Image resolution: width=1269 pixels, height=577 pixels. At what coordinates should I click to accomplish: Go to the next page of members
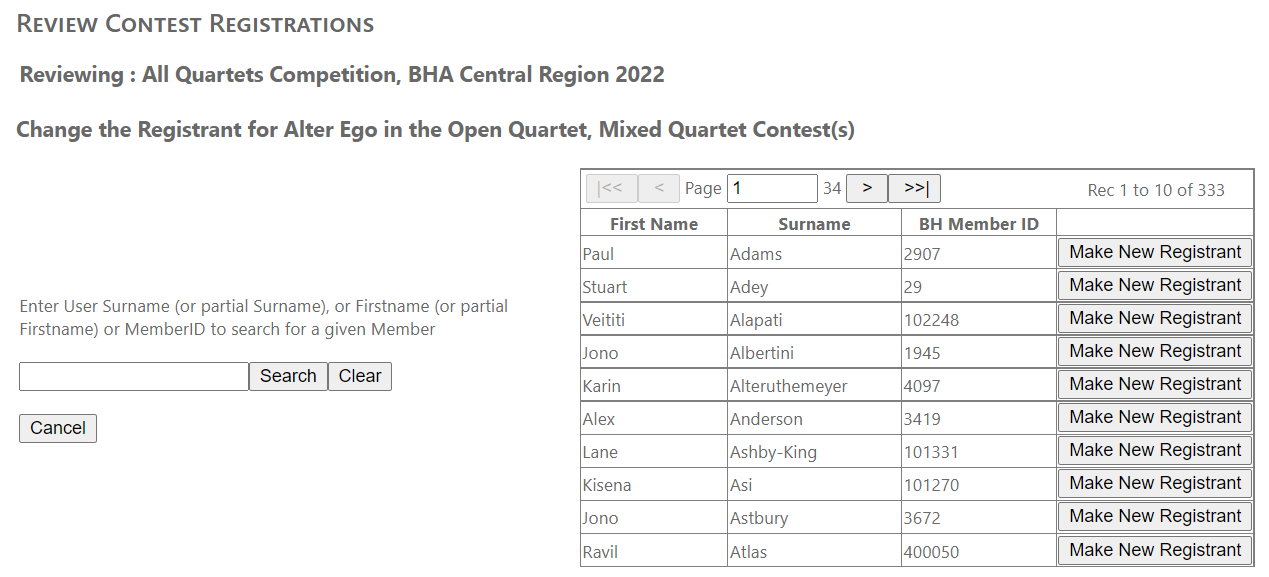tap(867, 189)
